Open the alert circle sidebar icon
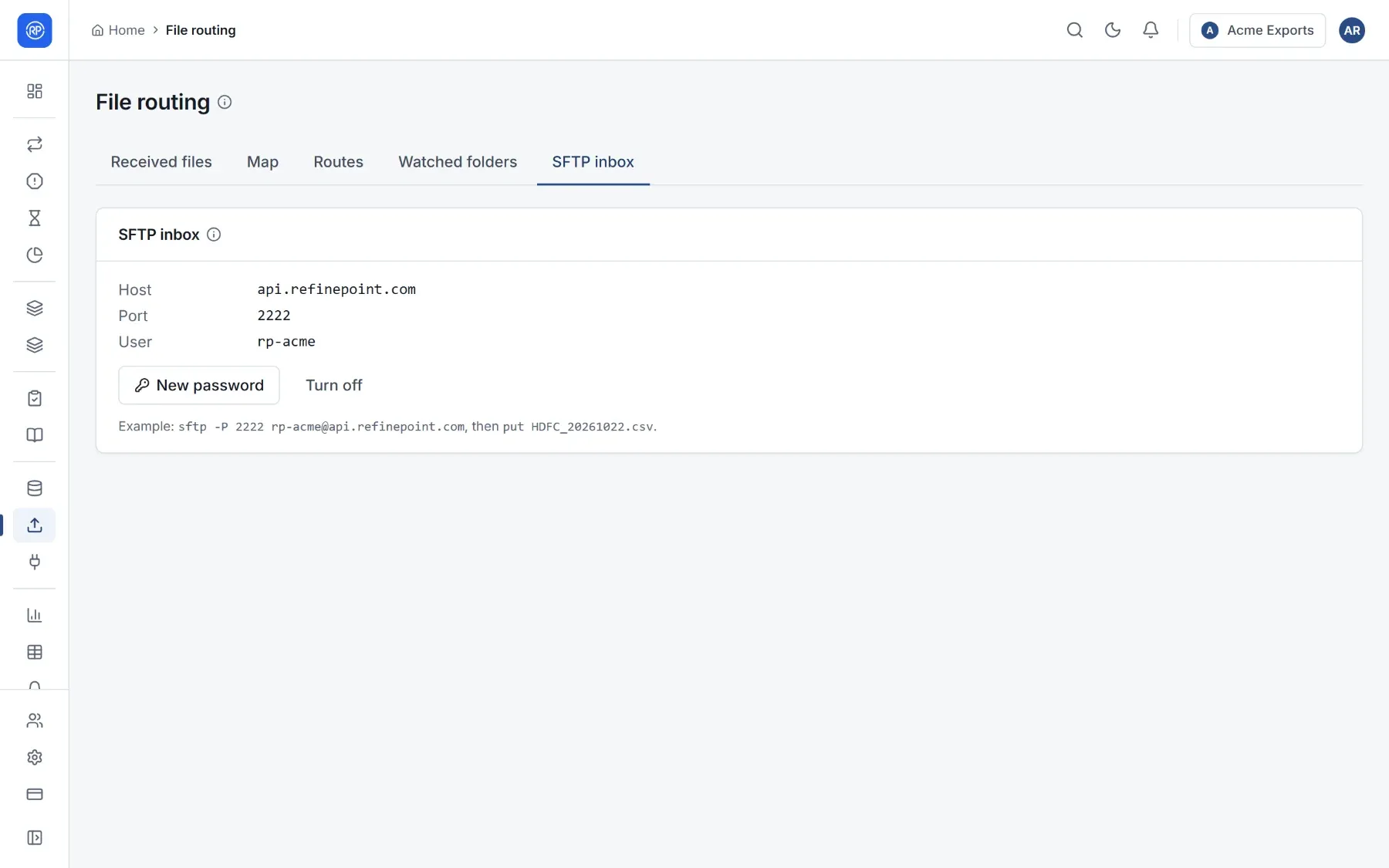Screen dimensions: 1389x868 tap(35, 181)
